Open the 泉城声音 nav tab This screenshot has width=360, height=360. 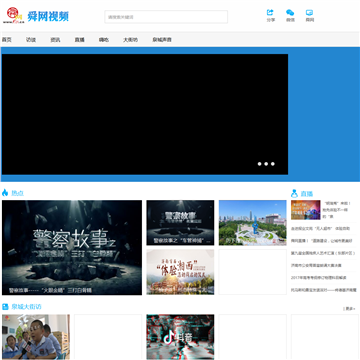[x=162, y=40]
